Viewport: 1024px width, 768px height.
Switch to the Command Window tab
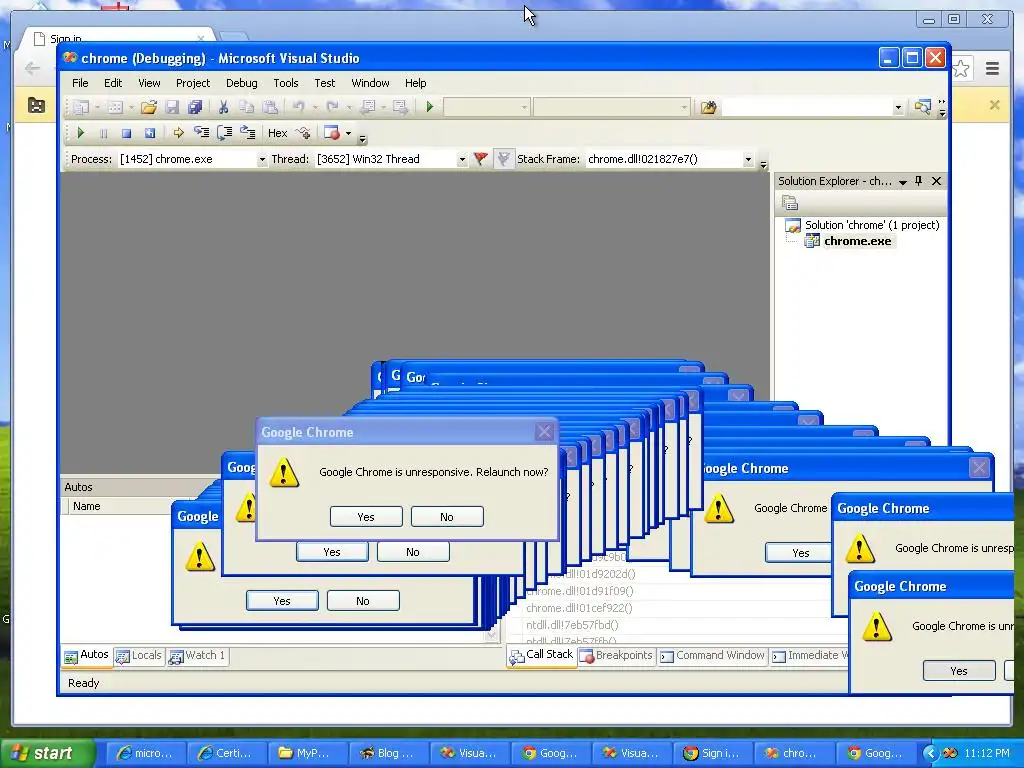coord(712,656)
